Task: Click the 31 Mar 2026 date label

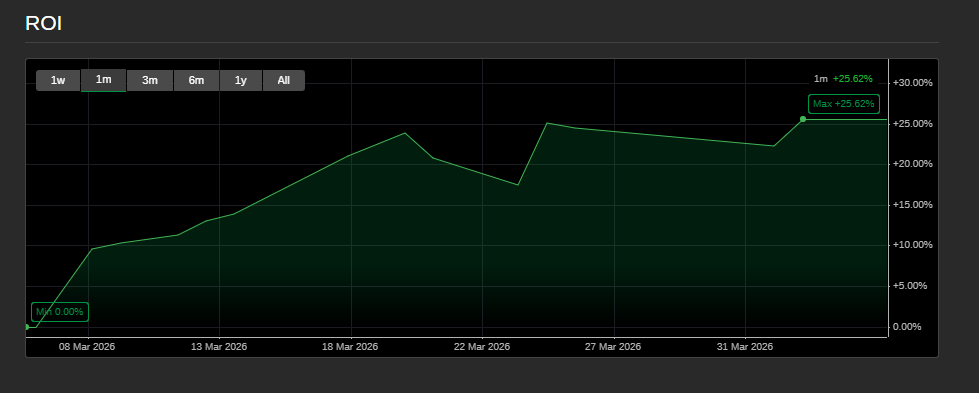Action: (745, 347)
